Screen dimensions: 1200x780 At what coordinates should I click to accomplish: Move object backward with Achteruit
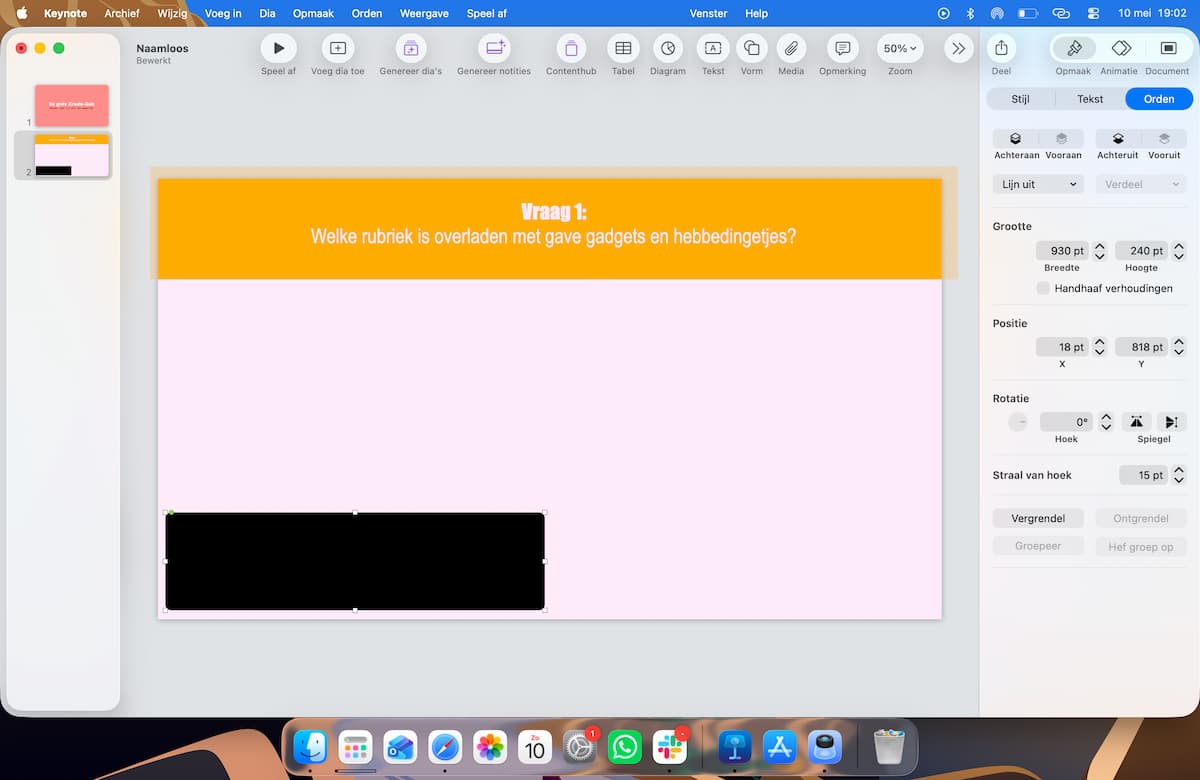[x=1118, y=139]
